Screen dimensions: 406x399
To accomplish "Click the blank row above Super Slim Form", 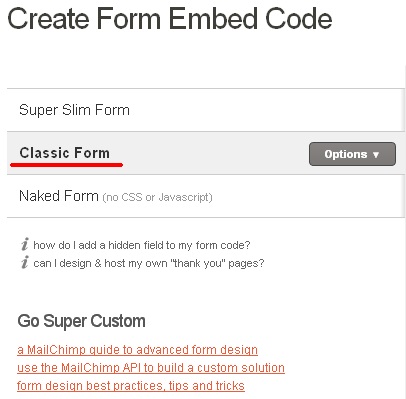I will pos(205,77).
